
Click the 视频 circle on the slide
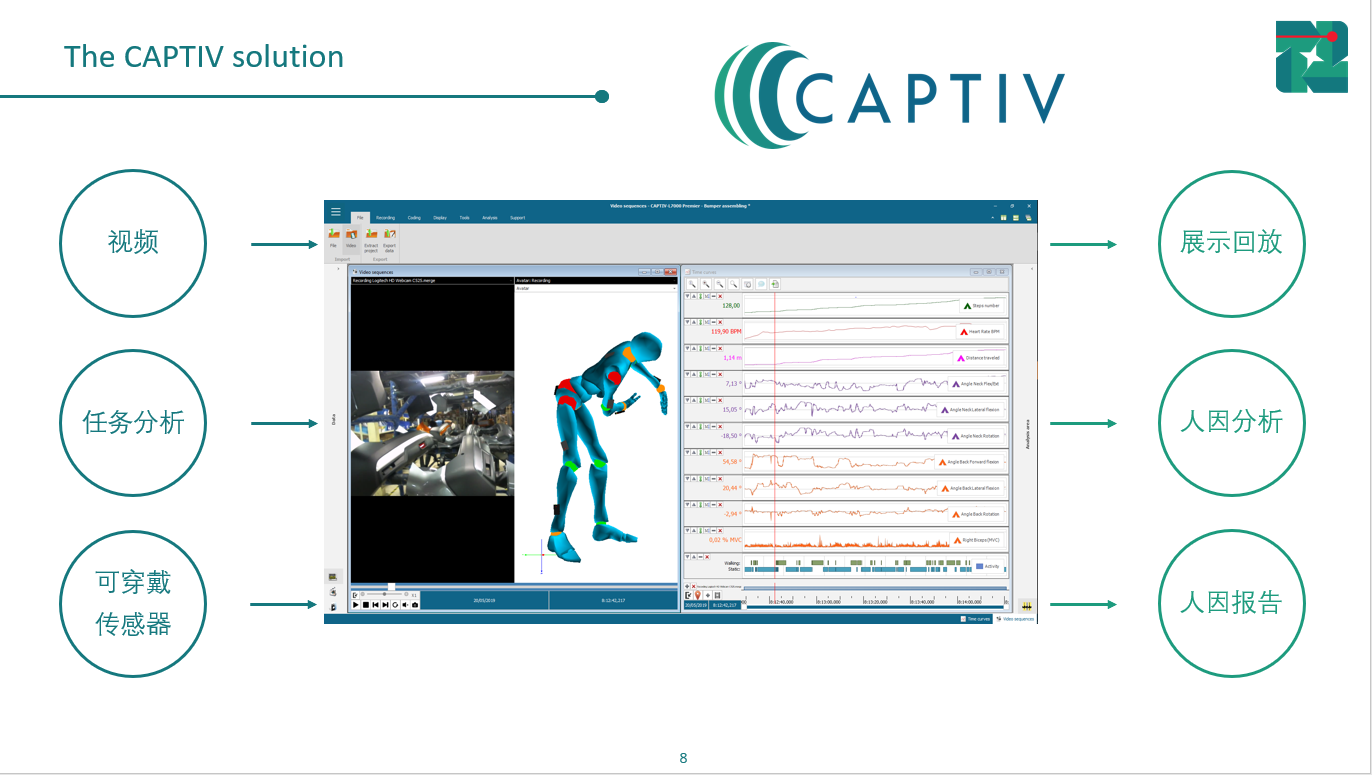coord(133,243)
